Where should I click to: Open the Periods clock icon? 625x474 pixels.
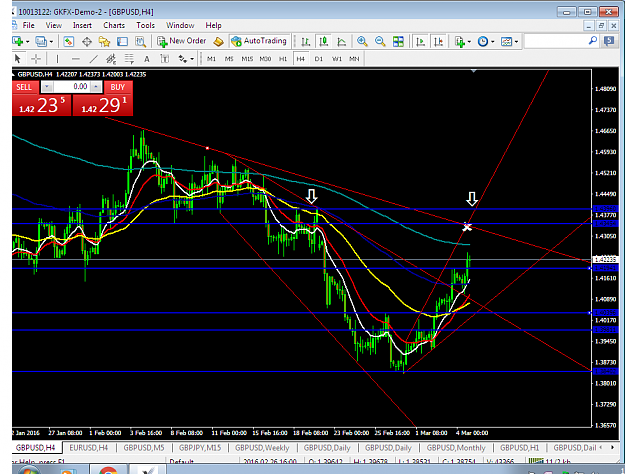483,41
